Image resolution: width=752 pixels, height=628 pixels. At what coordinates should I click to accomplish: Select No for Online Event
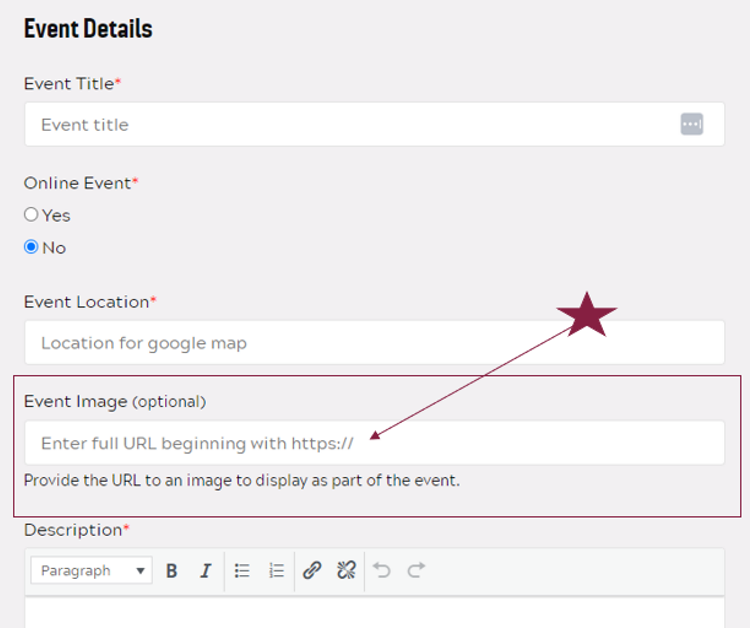(x=31, y=247)
